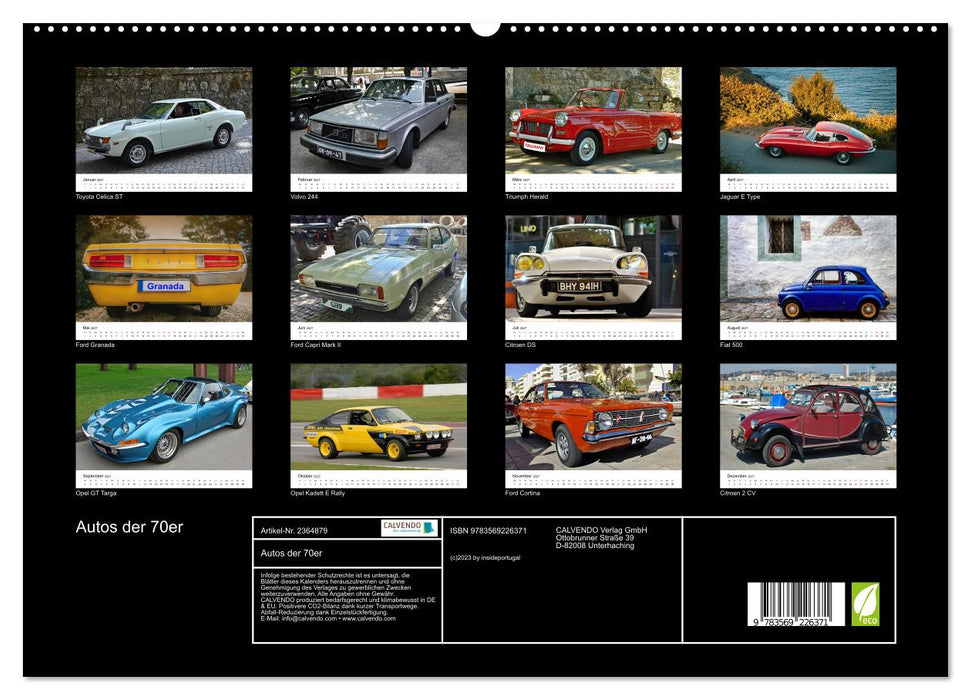Click the Opel Kadett E Rally photo

(378, 417)
